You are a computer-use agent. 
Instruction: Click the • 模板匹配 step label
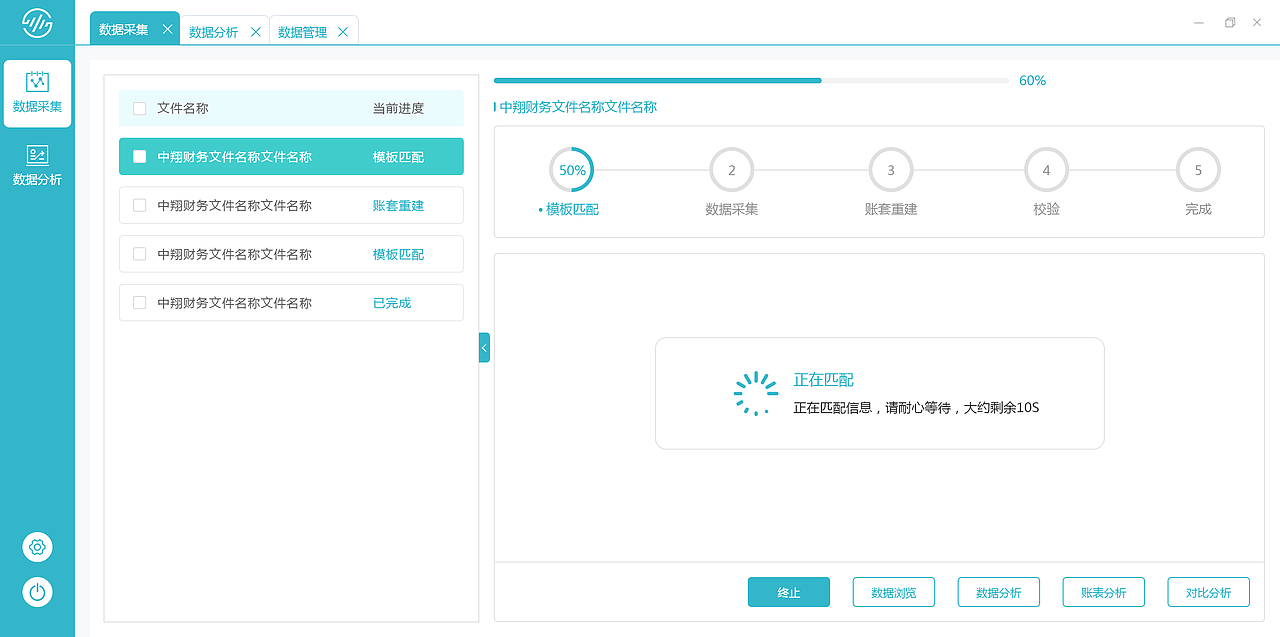(x=569, y=209)
